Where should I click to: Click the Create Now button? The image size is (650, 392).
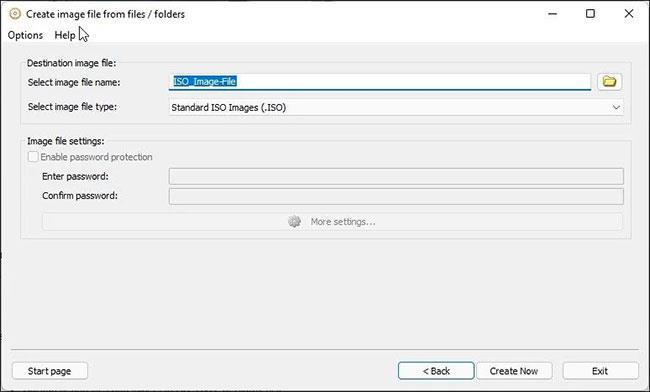coord(514,371)
